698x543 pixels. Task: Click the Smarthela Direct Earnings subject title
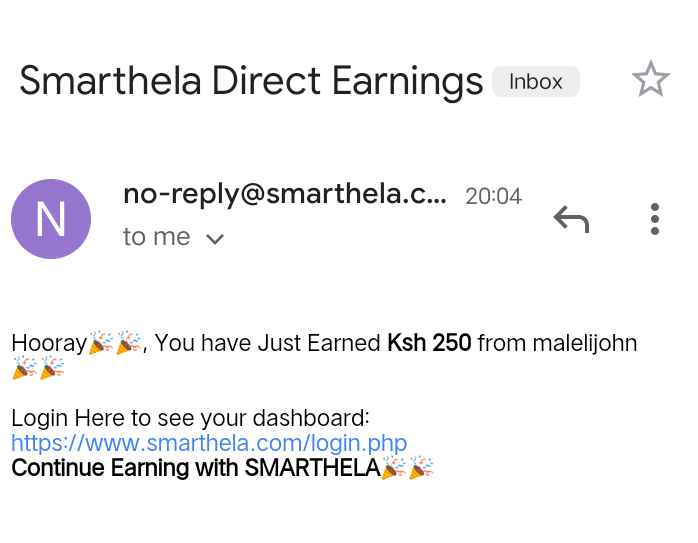251,81
